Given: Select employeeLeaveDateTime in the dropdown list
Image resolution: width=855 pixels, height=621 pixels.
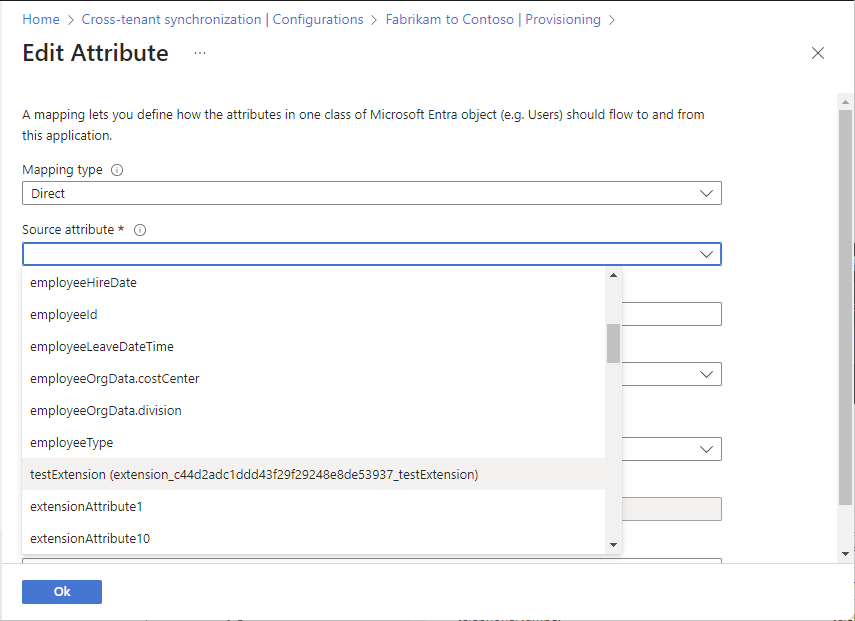Looking at the screenshot, I should click(x=101, y=347).
